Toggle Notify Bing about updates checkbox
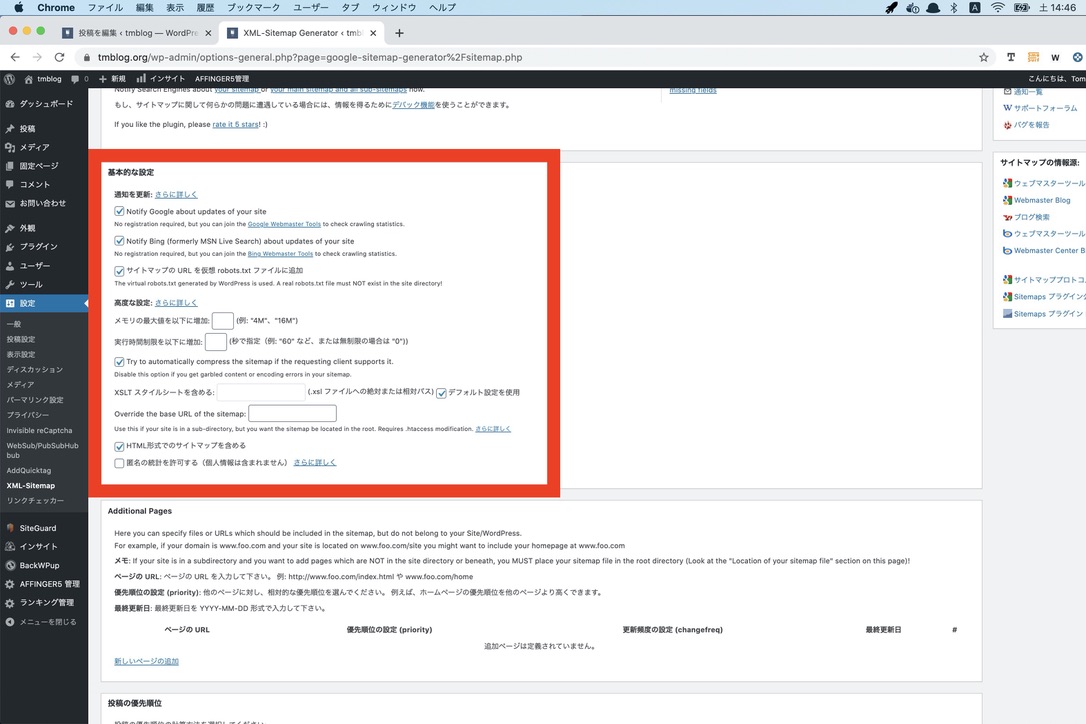1086x724 pixels. click(x=119, y=241)
